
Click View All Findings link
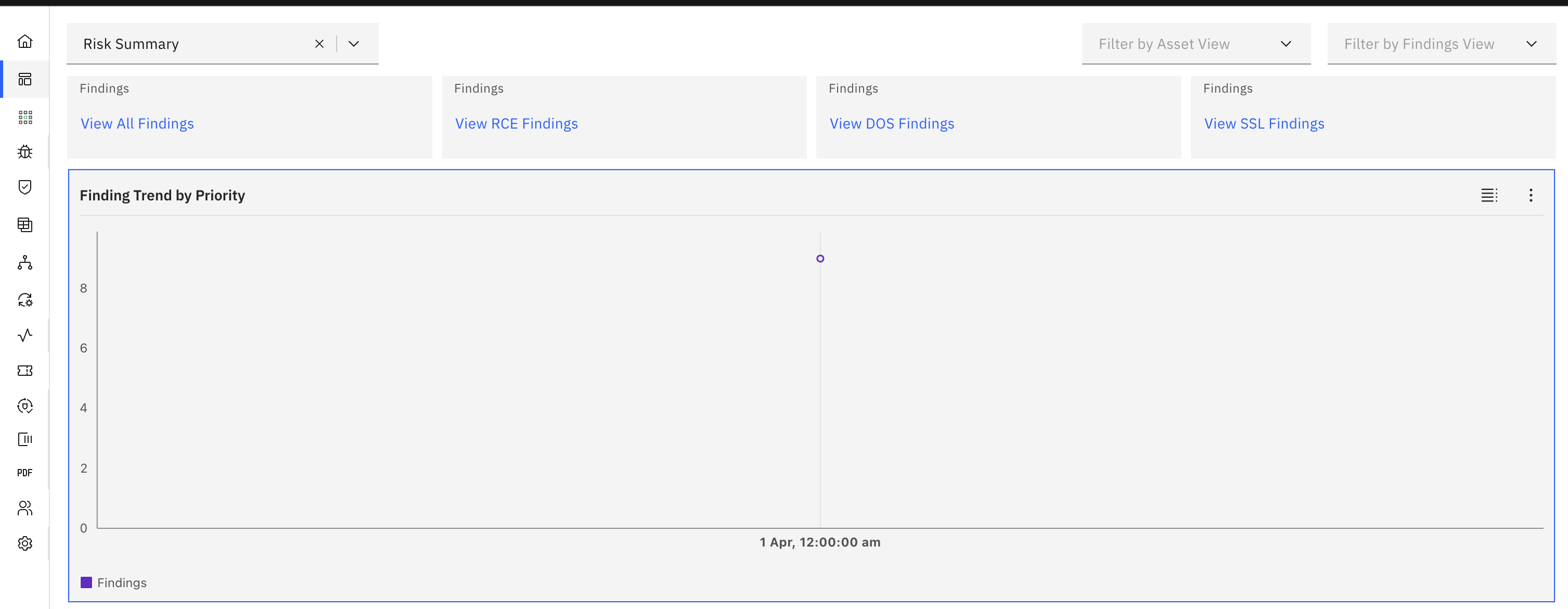[x=137, y=124]
